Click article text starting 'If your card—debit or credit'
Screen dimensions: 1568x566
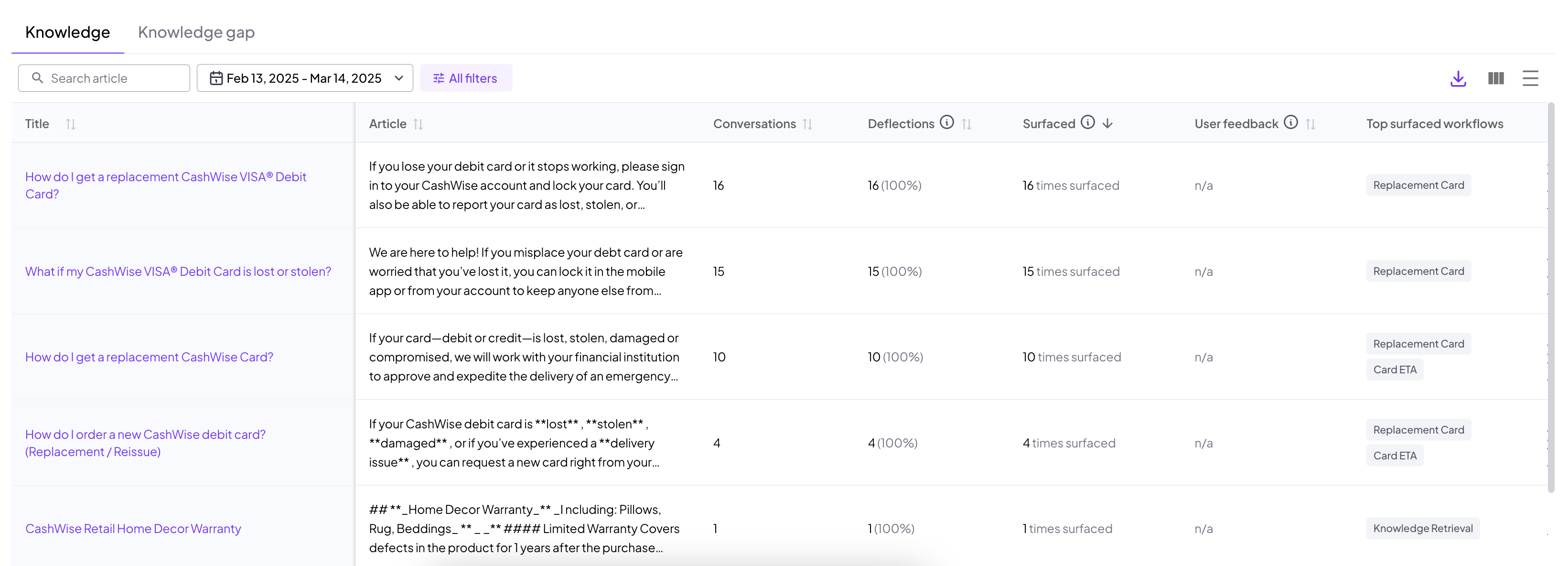[x=524, y=357]
